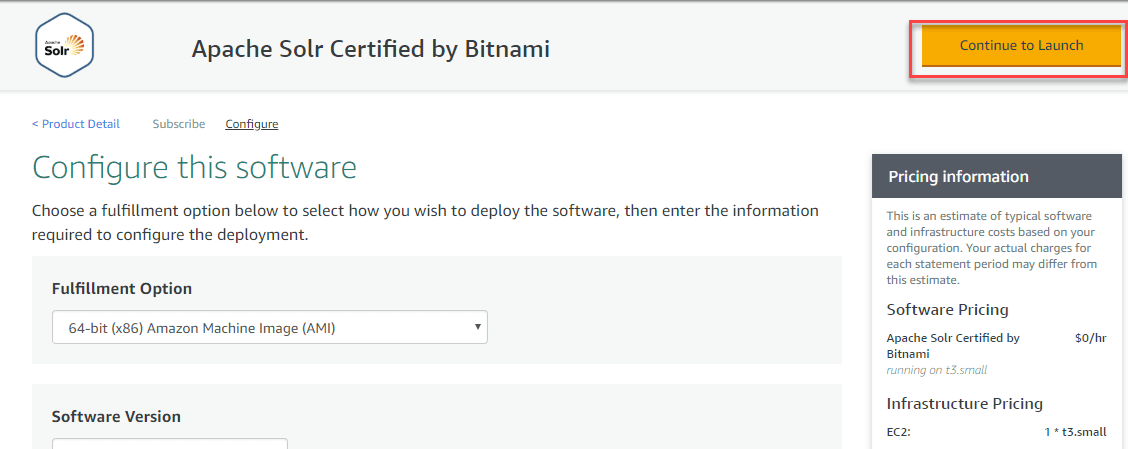The image size is (1128, 449).
Task: Click the '1 * t3.small' instance value
Action: tap(1073, 432)
